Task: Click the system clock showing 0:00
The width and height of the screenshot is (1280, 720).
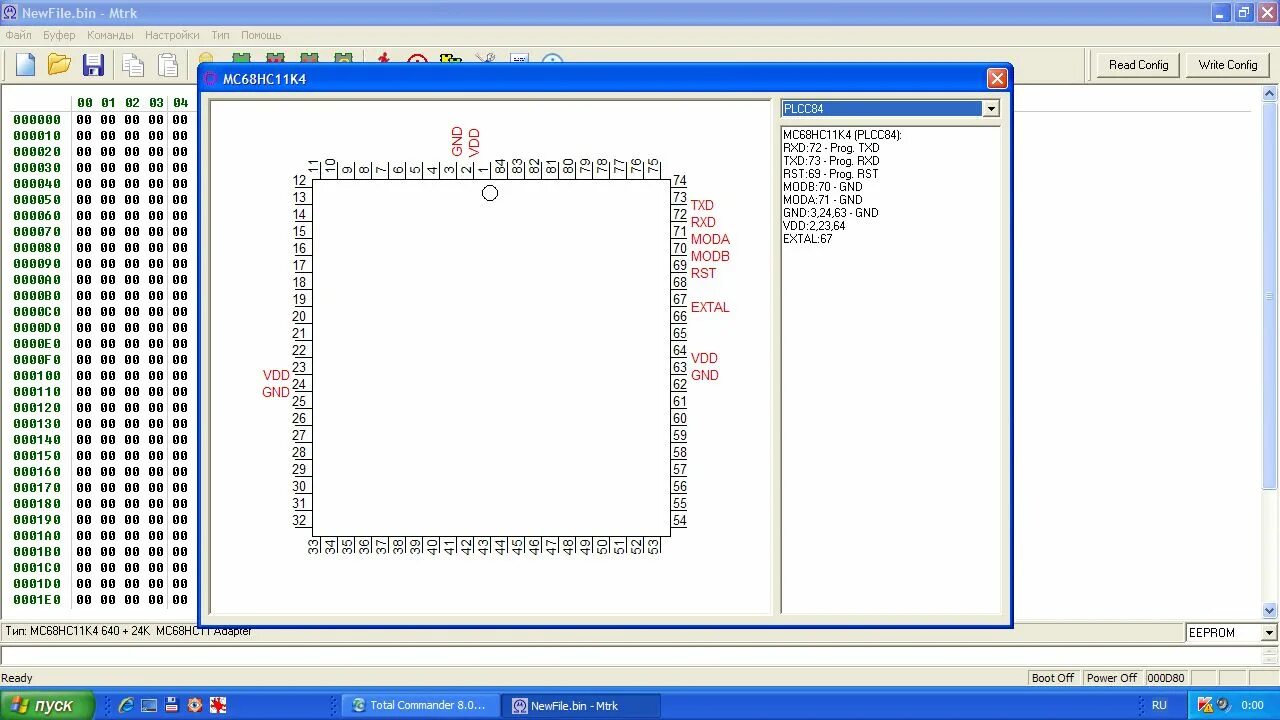Action: click(x=1252, y=705)
